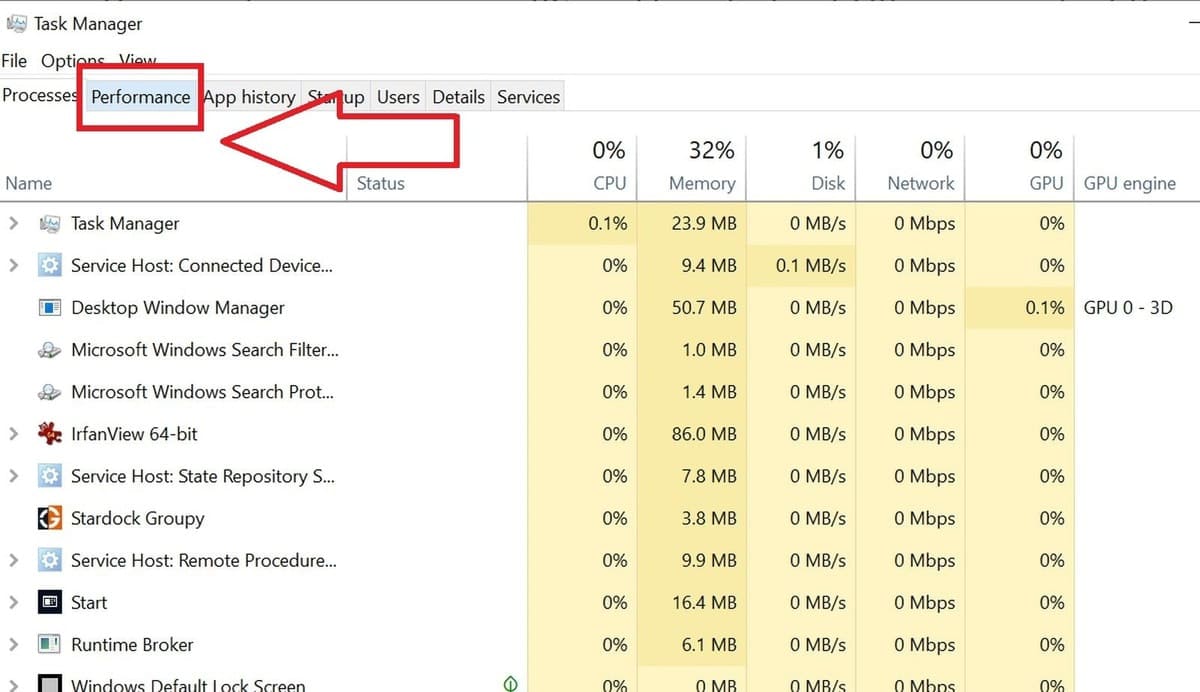Switch to the Performance tab

click(140, 97)
